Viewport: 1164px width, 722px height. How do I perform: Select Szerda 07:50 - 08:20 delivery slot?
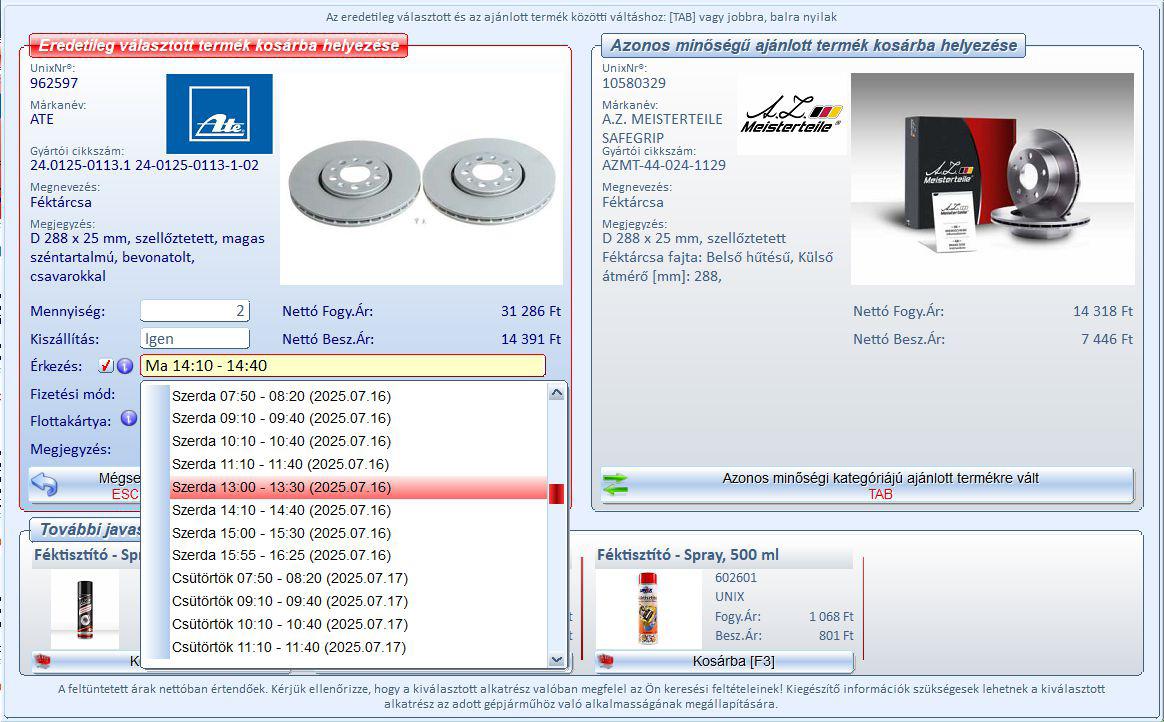(359, 396)
